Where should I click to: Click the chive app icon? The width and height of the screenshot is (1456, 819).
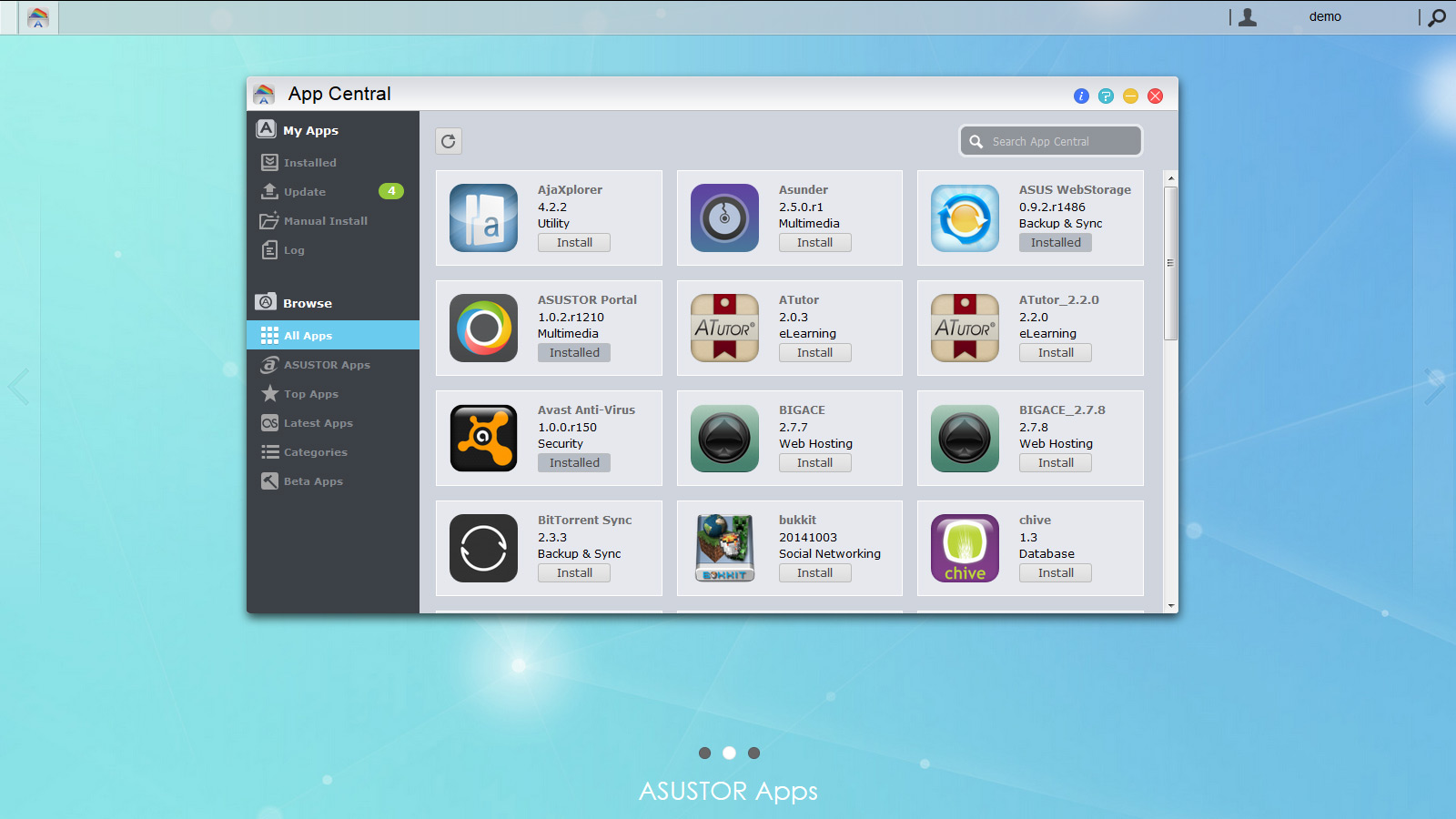tap(965, 549)
